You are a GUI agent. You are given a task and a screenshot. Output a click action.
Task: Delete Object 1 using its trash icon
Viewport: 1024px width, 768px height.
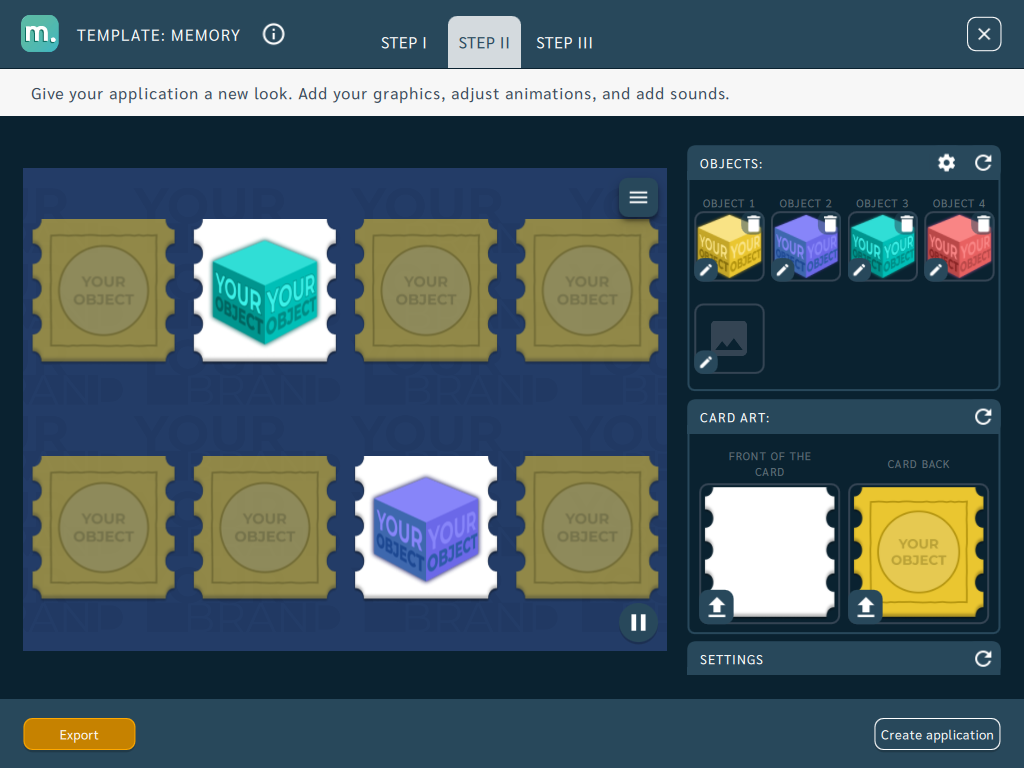(754, 224)
